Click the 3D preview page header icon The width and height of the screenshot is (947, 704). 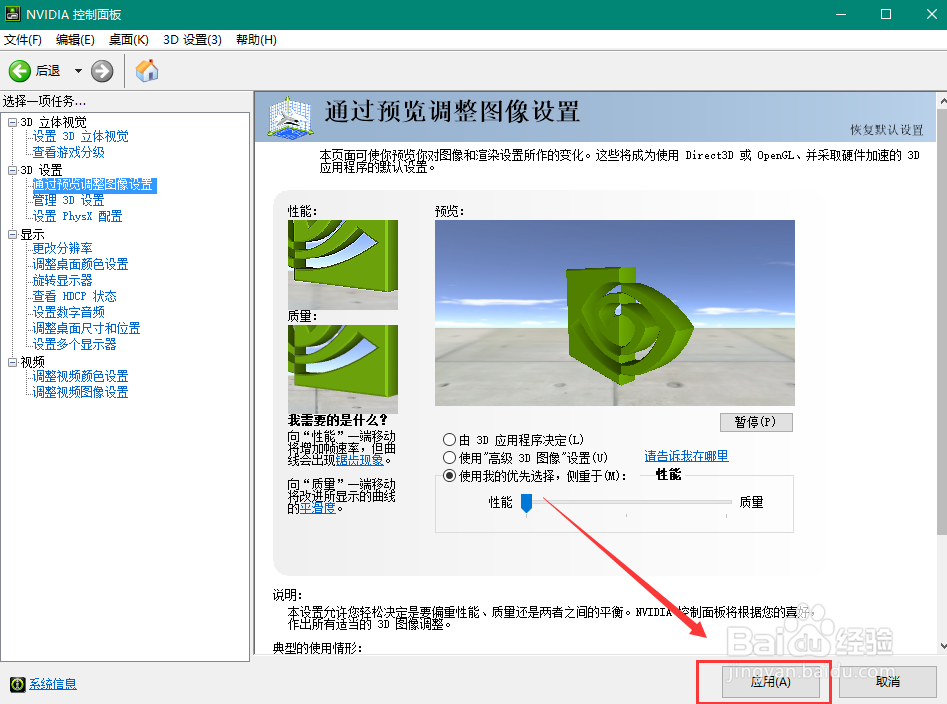click(291, 116)
